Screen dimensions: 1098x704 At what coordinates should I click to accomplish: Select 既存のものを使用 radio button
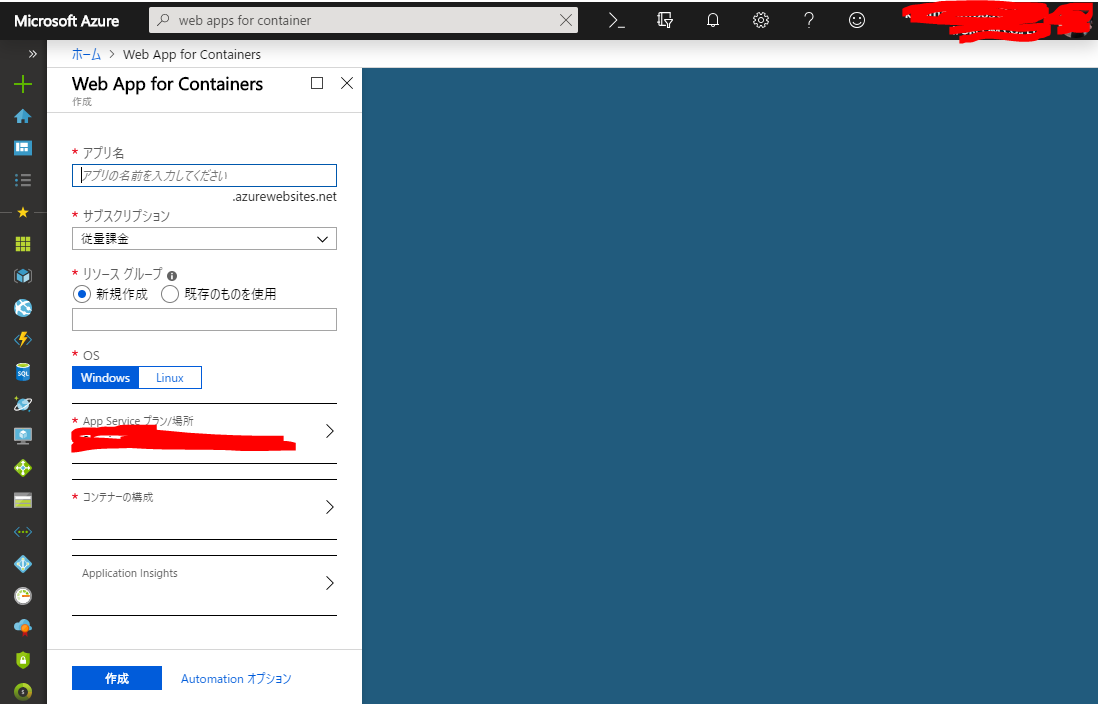click(x=169, y=294)
